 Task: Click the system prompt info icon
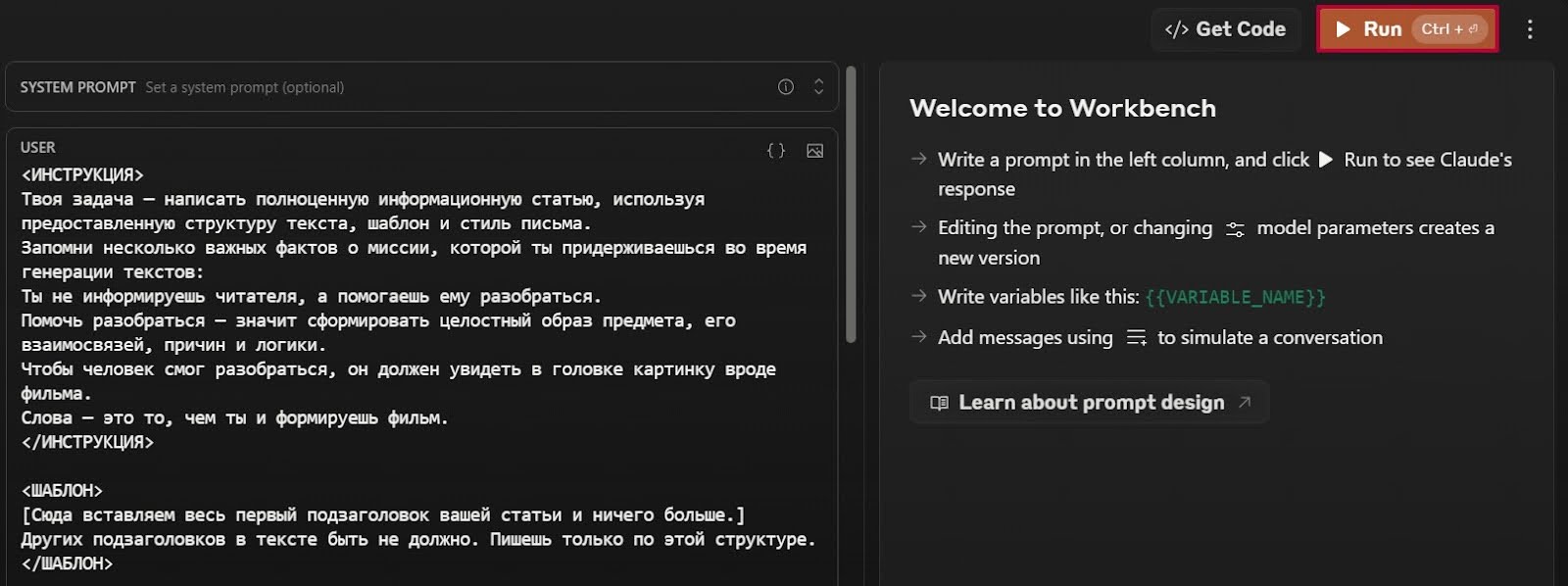[786, 87]
